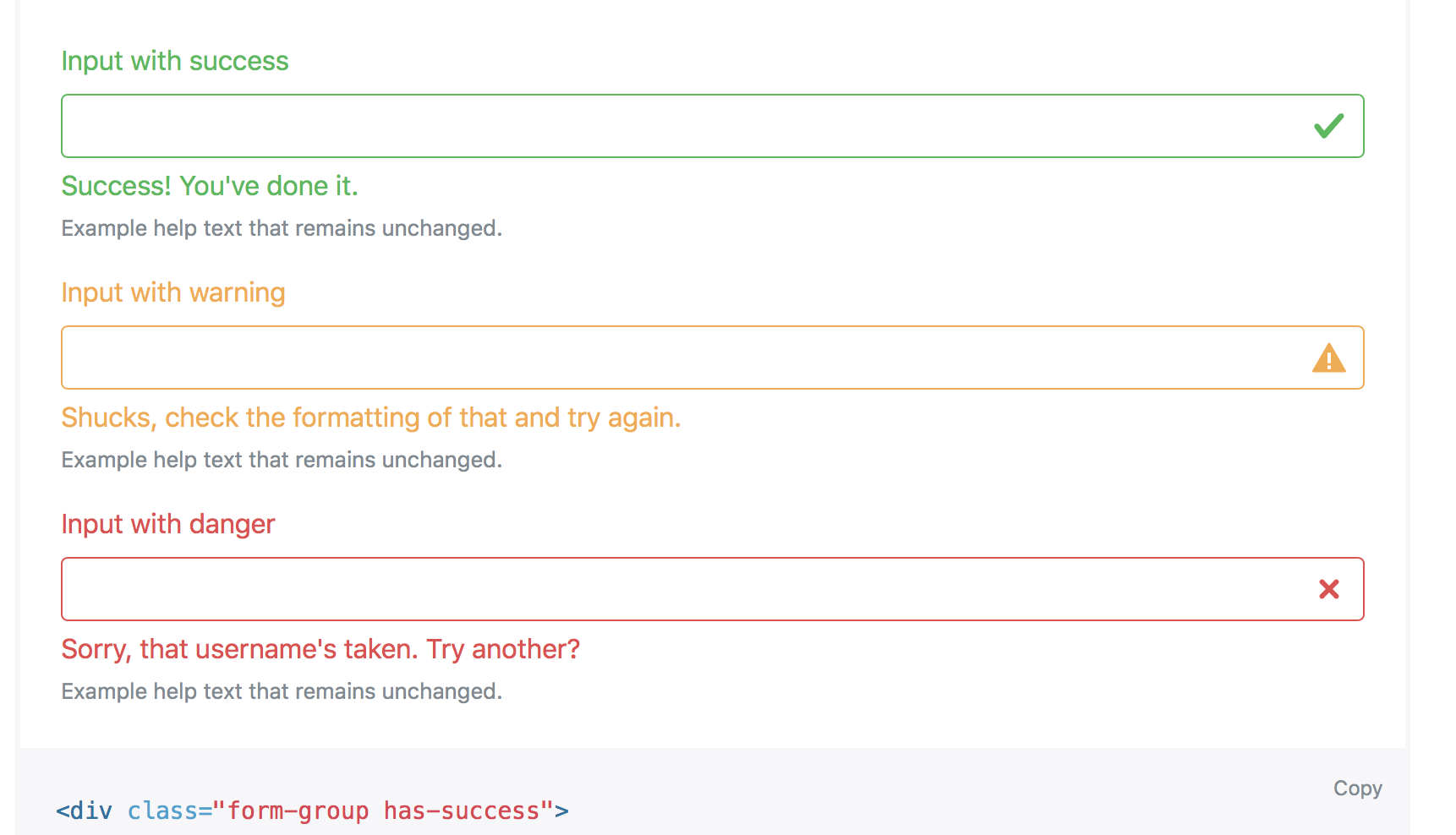This screenshot has width=1456, height=835.
Task: Click the 'Input with danger' label
Action: [x=168, y=524]
